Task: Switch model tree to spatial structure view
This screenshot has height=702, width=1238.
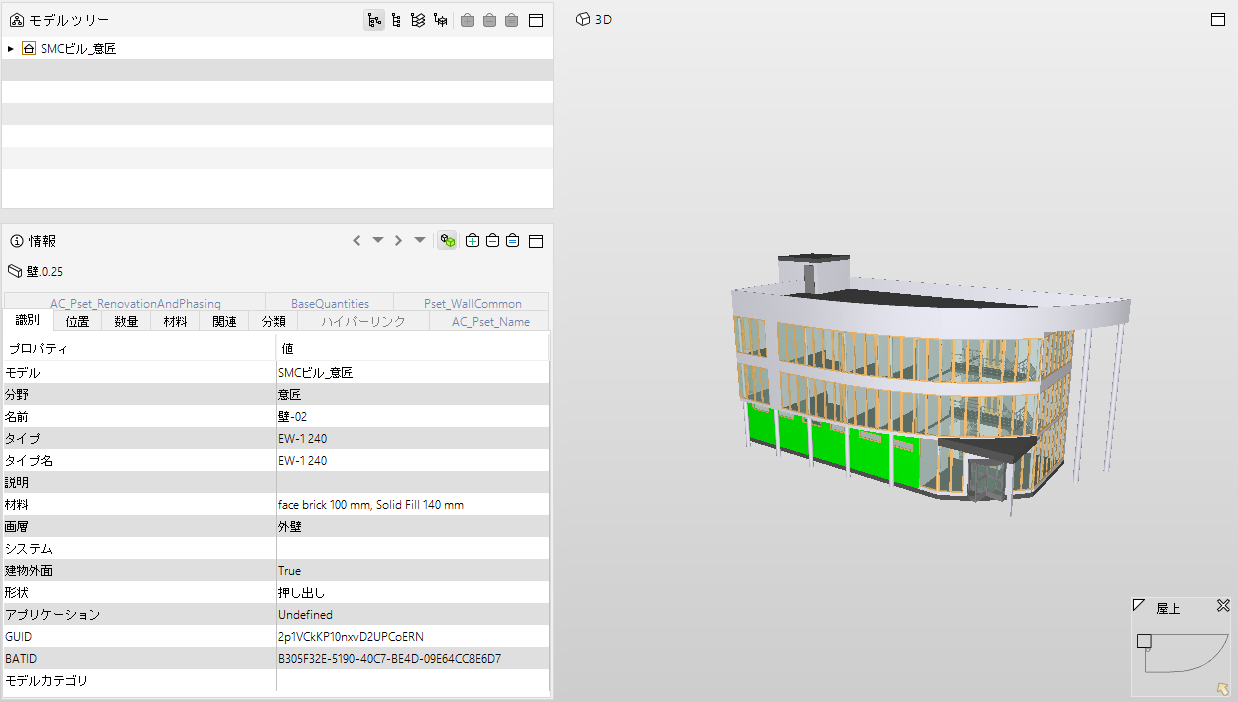Action: click(x=374, y=20)
